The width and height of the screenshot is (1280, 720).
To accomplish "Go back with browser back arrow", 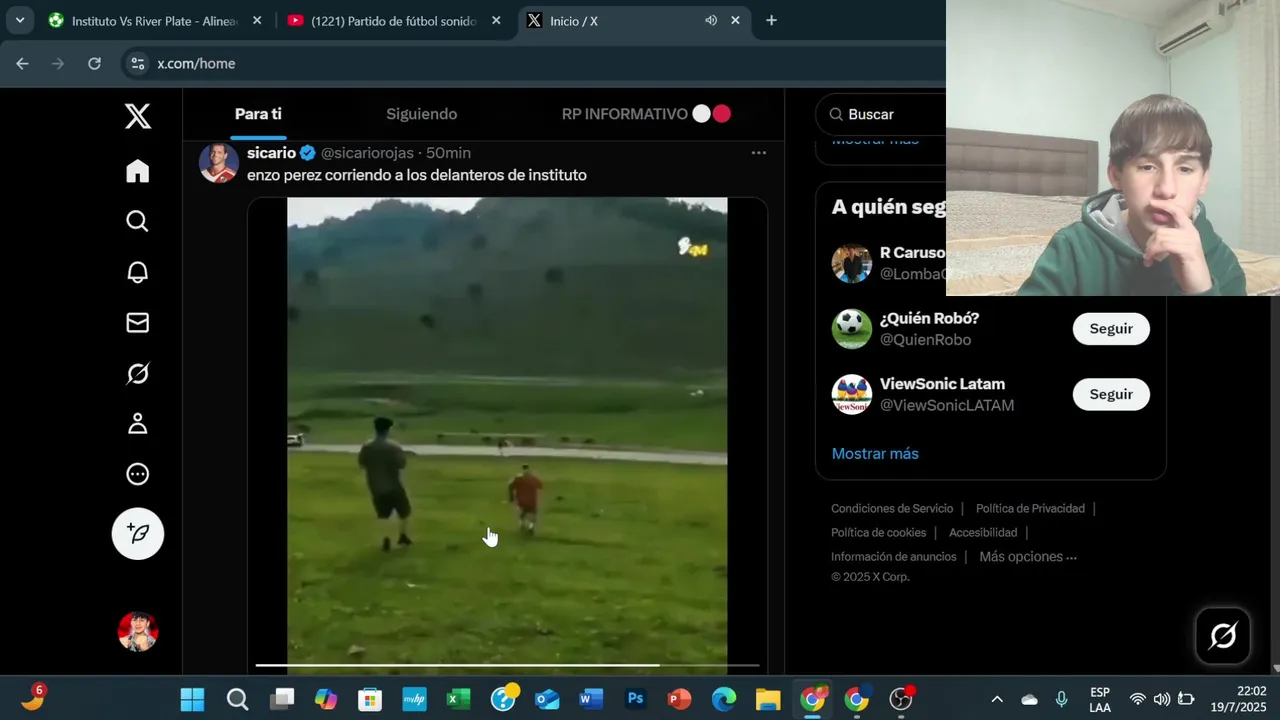I will [22, 63].
